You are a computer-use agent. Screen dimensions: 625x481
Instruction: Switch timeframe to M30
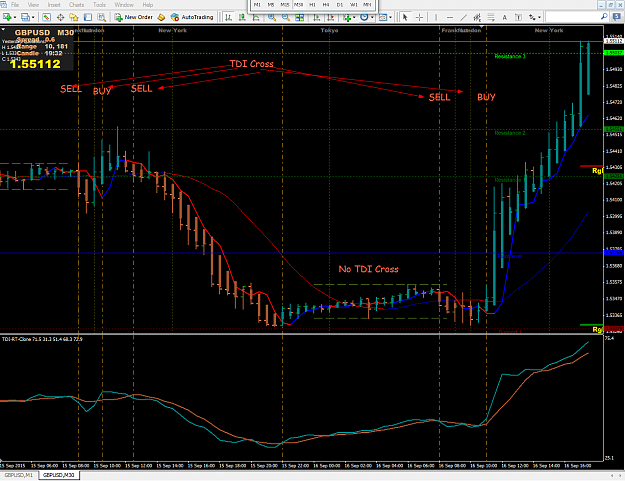299,4
